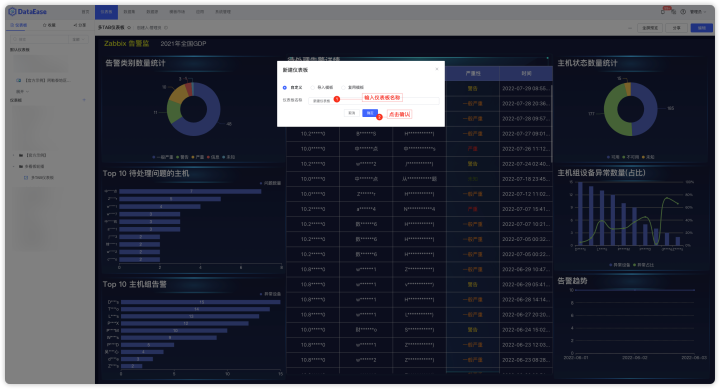The width and height of the screenshot is (720, 389).
Task: Select the Zabbix 告警监 dashboard tab
Action: pyautogui.click(x=126, y=44)
